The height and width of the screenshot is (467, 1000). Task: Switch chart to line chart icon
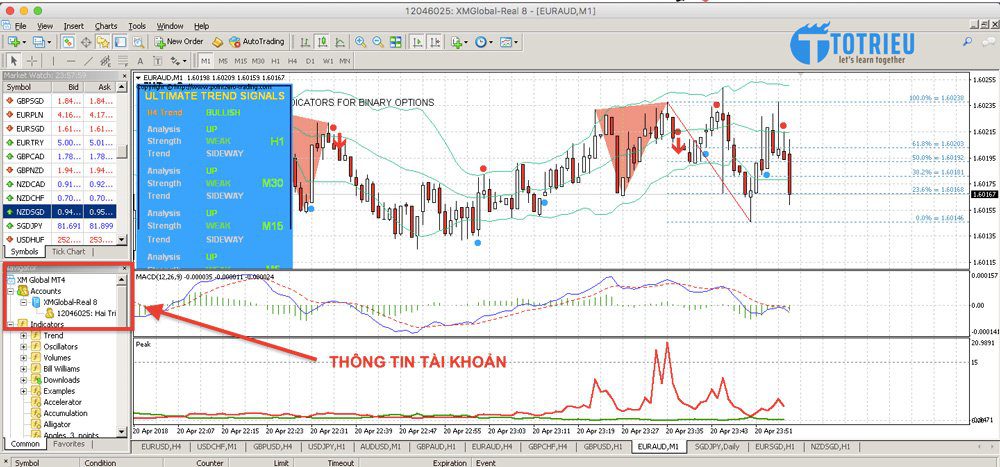tap(340, 42)
